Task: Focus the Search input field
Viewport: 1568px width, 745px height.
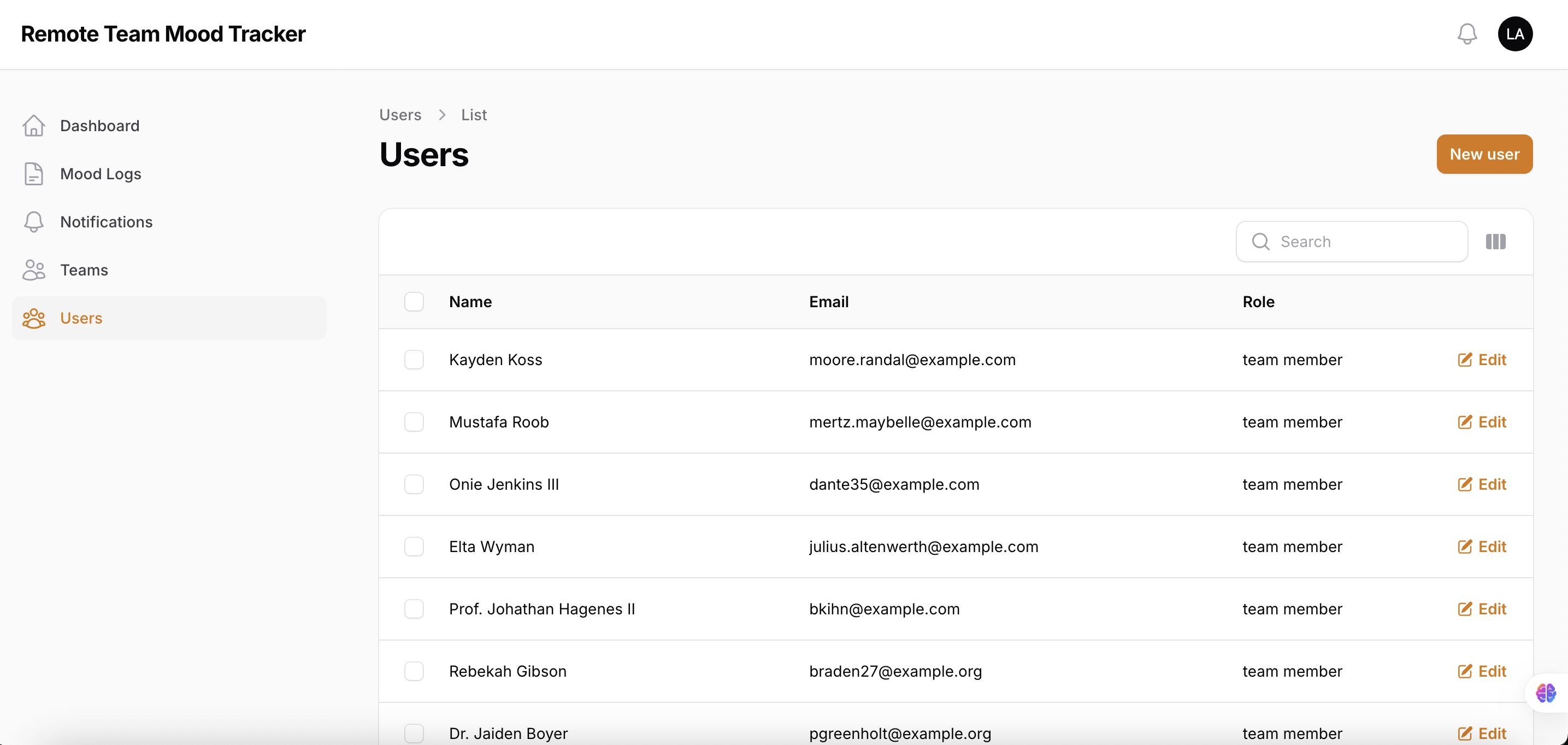Action: coord(1364,242)
